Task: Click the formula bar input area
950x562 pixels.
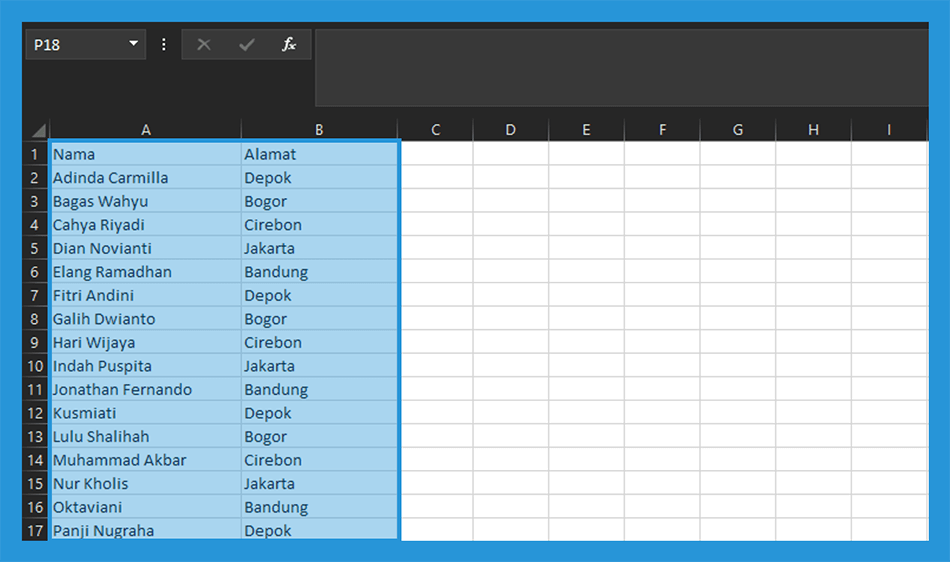Action: point(622,68)
